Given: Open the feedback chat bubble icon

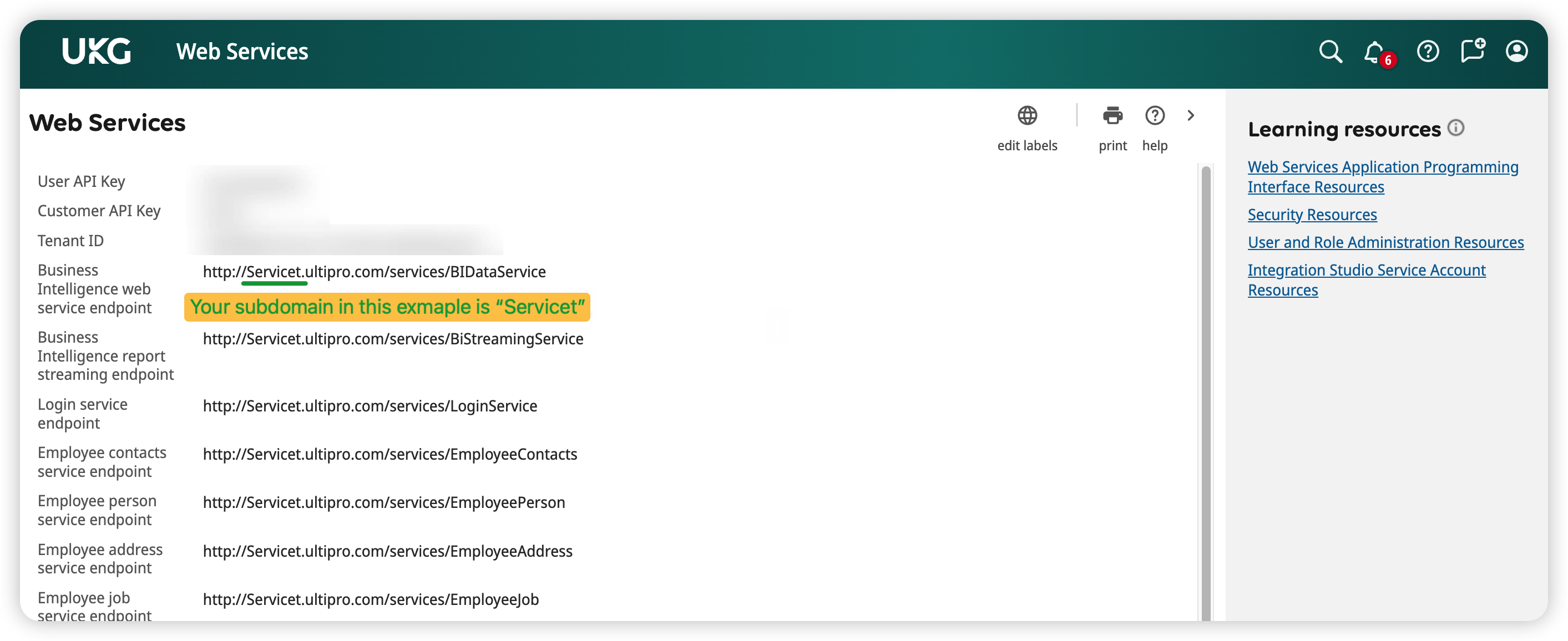Looking at the screenshot, I should [1473, 51].
